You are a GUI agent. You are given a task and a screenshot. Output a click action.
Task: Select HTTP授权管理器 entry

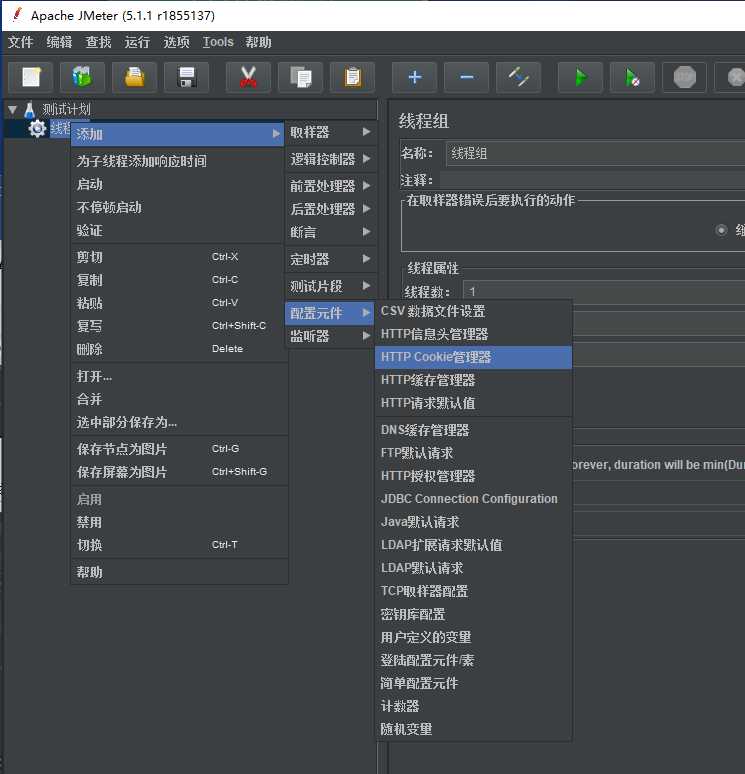(x=473, y=476)
